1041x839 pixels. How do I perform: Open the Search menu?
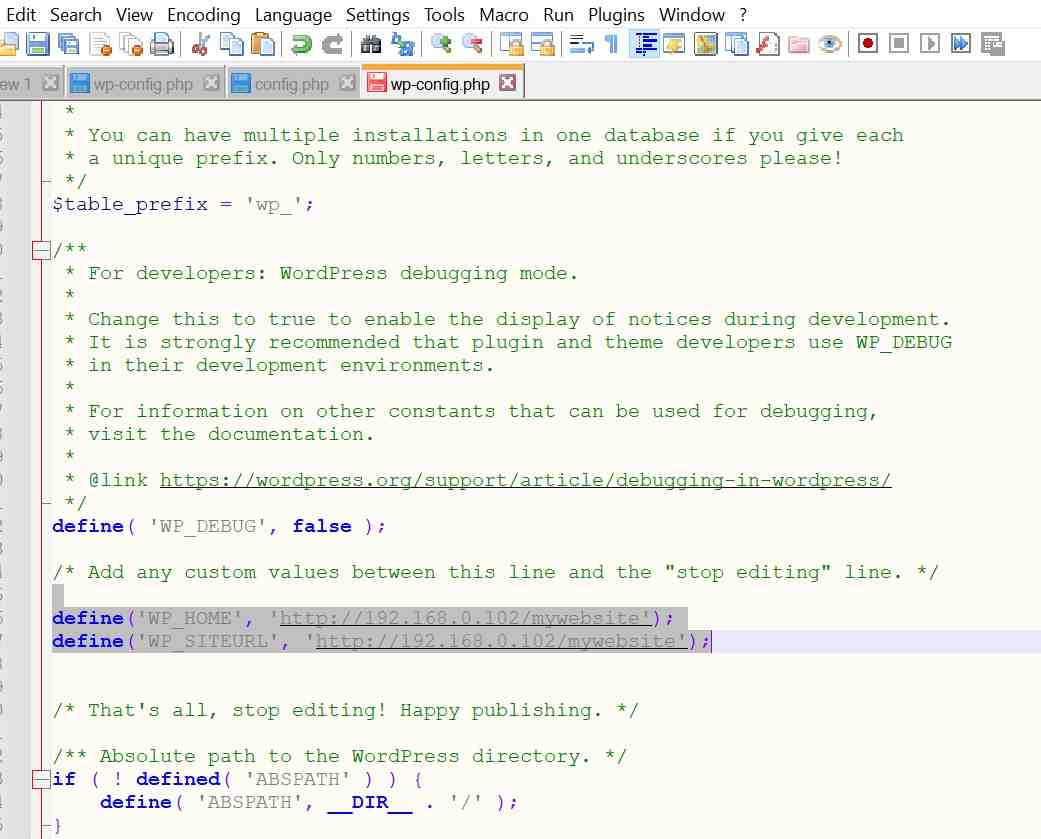[x=76, y=14]
